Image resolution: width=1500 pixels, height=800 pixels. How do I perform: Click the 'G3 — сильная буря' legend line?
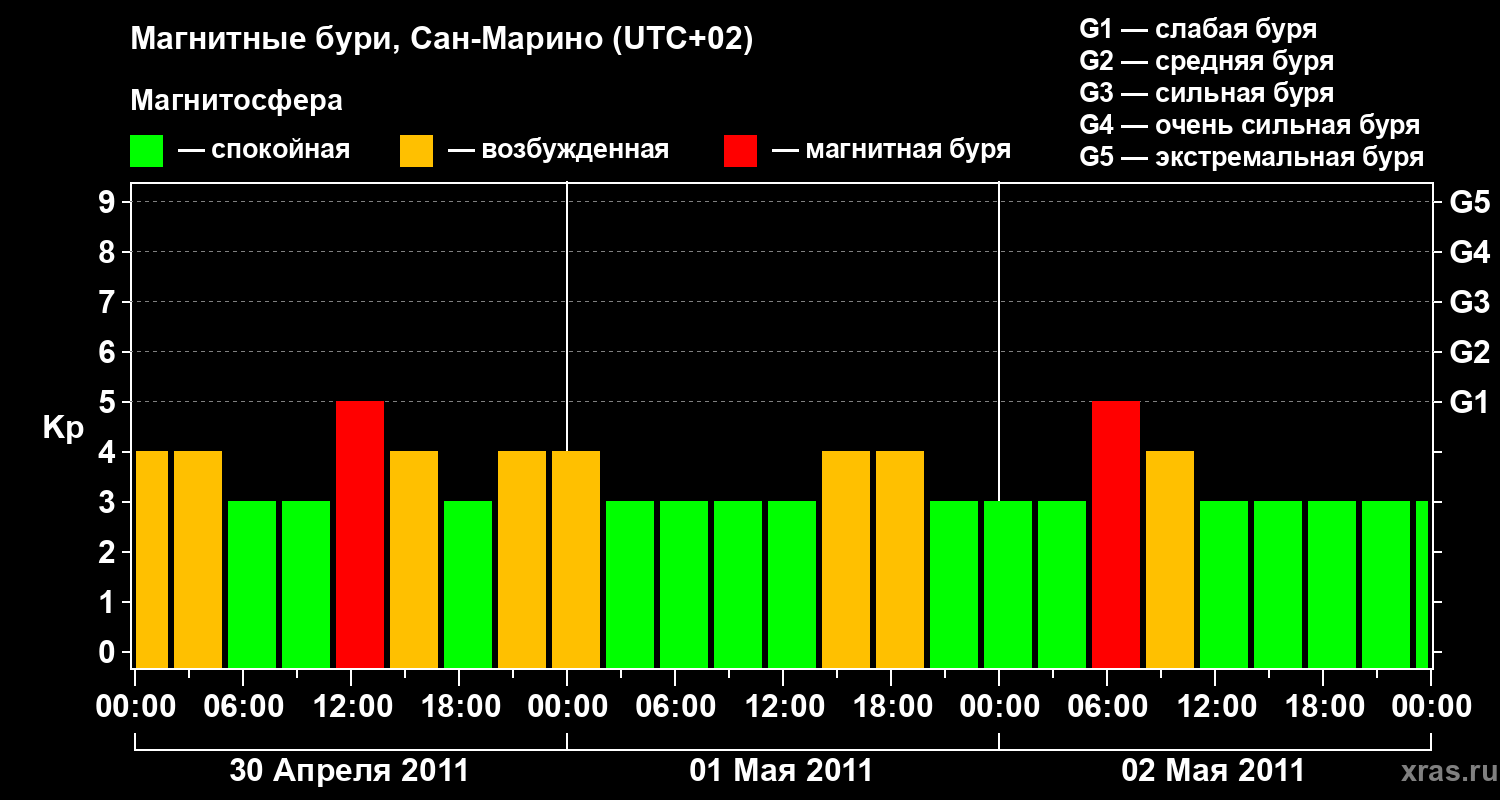click(1206, 93)
